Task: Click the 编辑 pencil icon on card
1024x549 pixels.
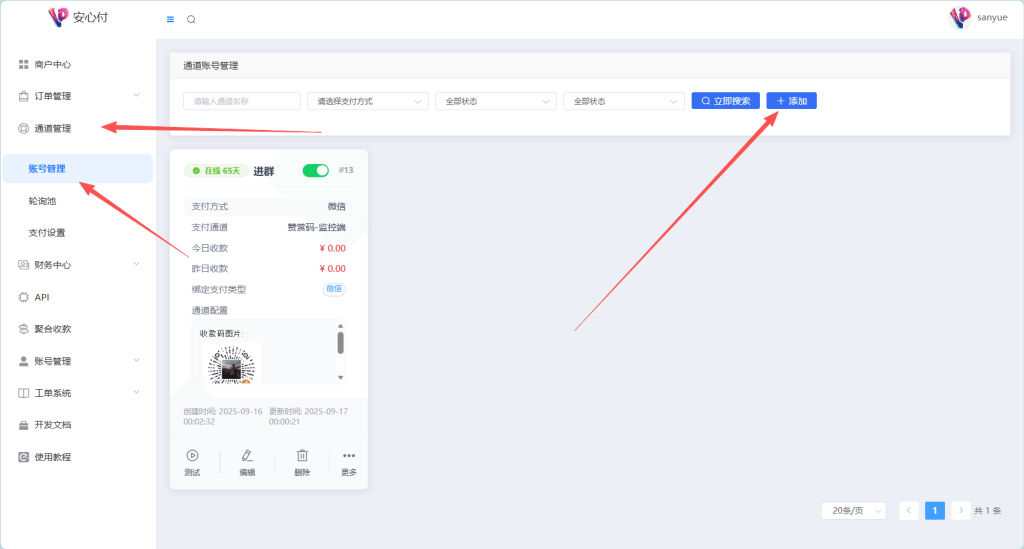Action: 247,456
